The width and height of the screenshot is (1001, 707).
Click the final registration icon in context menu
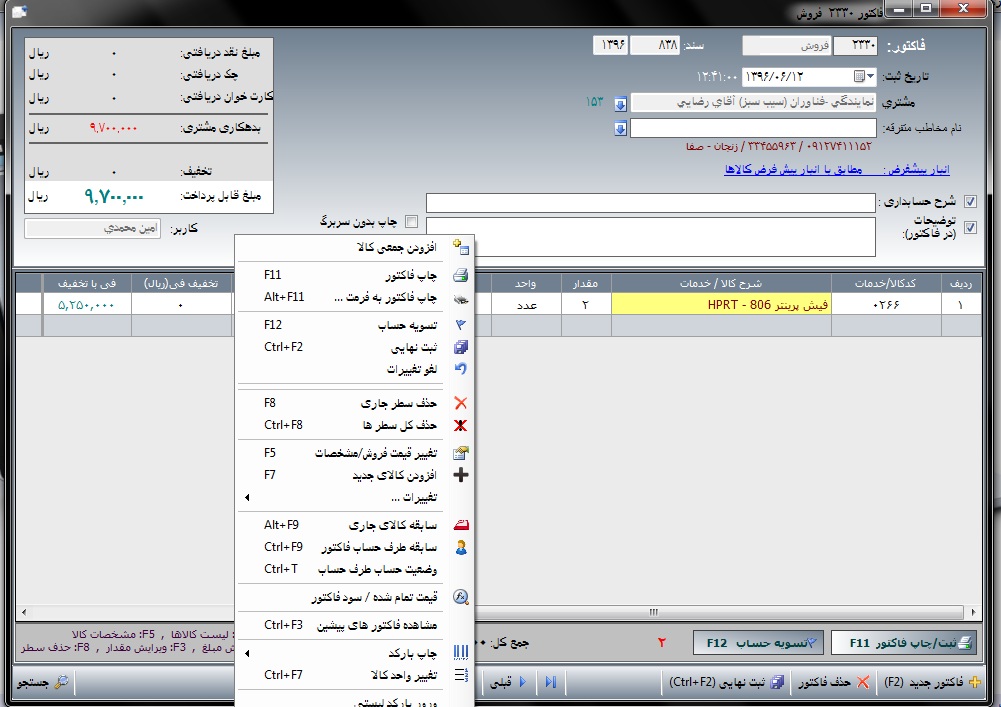click(461, 347)
